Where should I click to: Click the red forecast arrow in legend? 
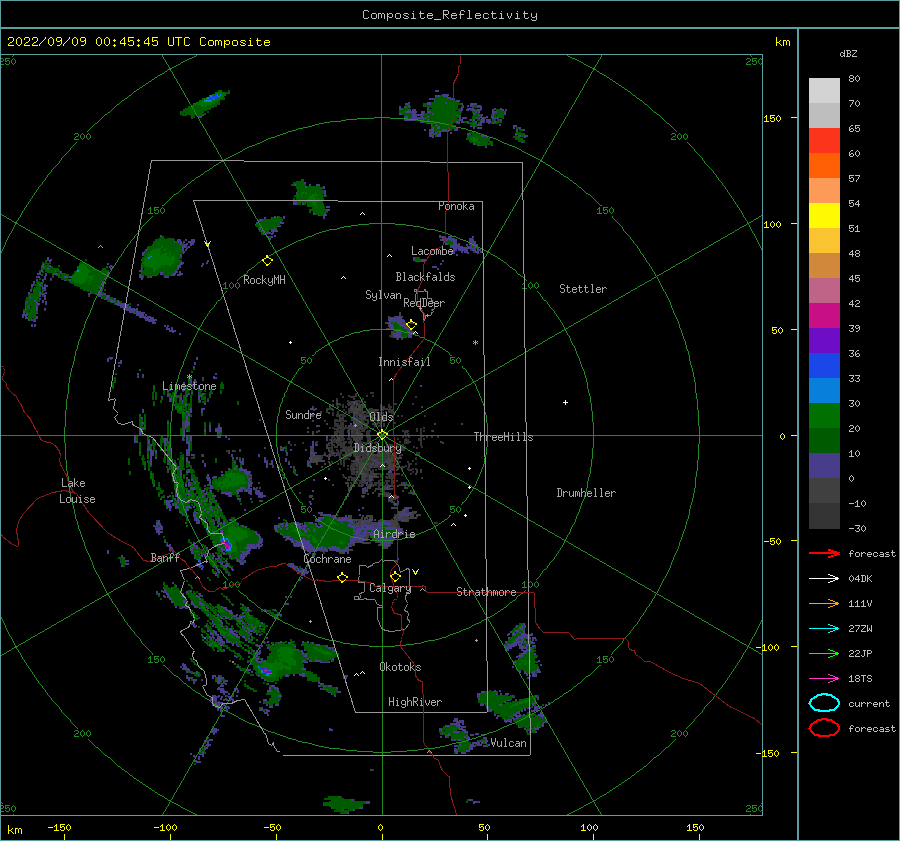(x=824, y=553)
